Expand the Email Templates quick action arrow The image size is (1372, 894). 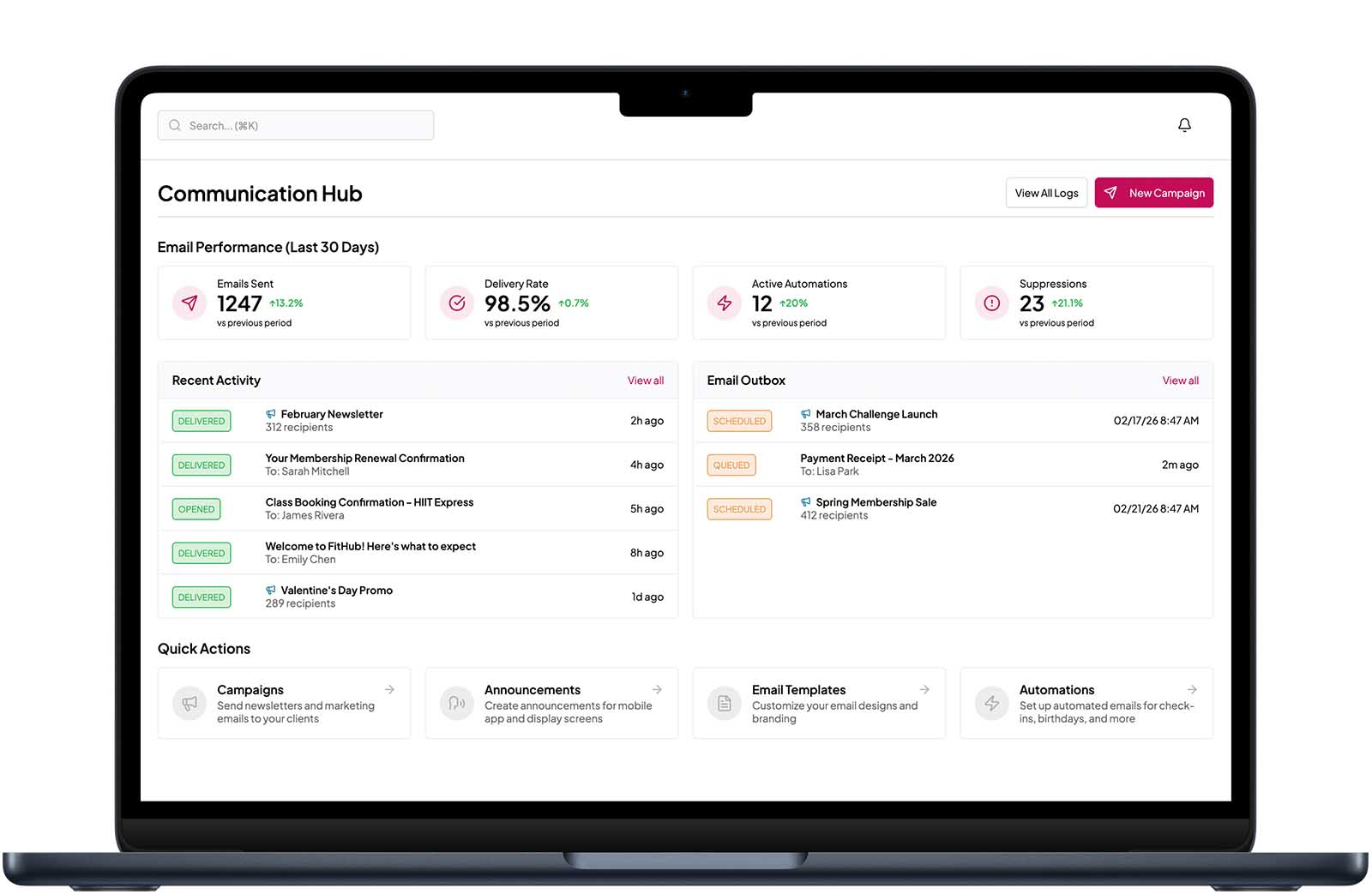tap(924, 689)
